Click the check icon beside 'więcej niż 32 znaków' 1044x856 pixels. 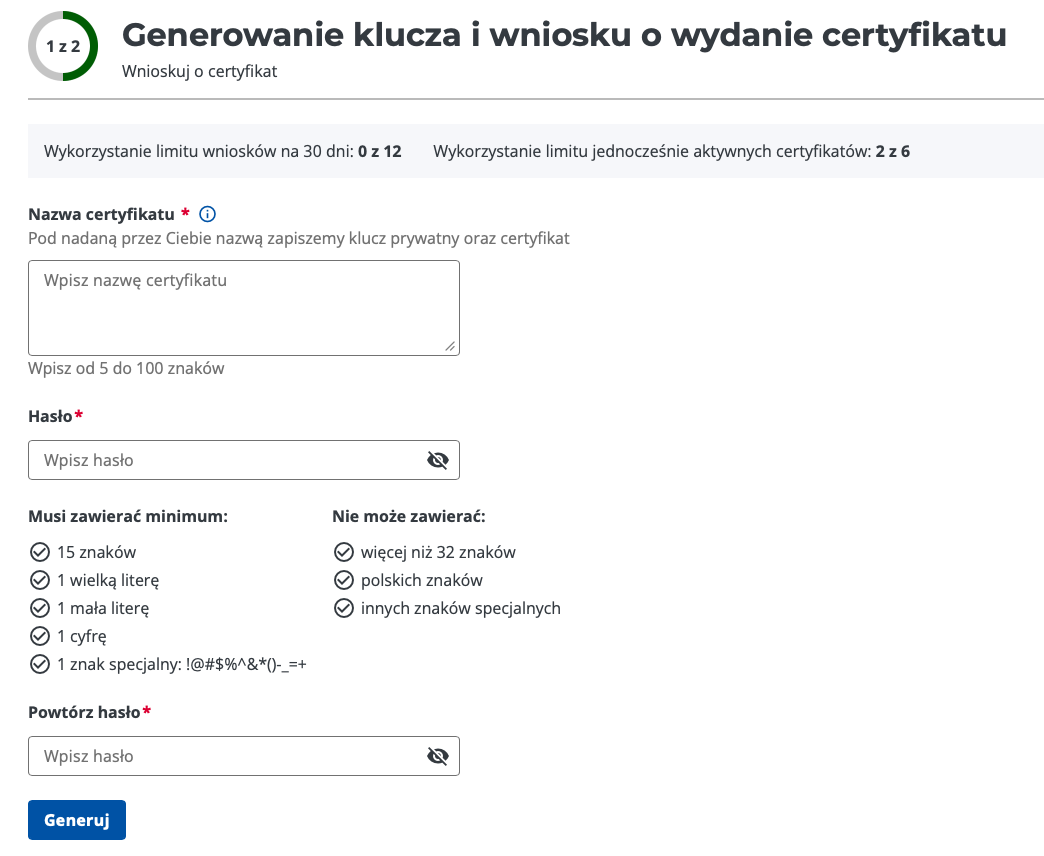click(x=344, y=552)
